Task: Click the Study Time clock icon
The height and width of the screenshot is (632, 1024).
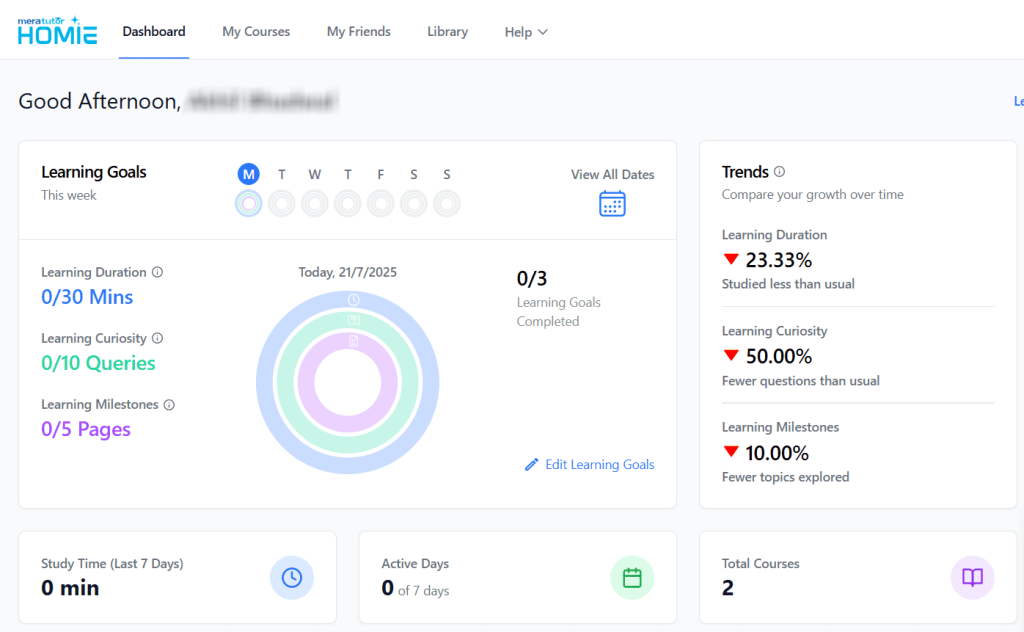Action: (x=292, y=577)
